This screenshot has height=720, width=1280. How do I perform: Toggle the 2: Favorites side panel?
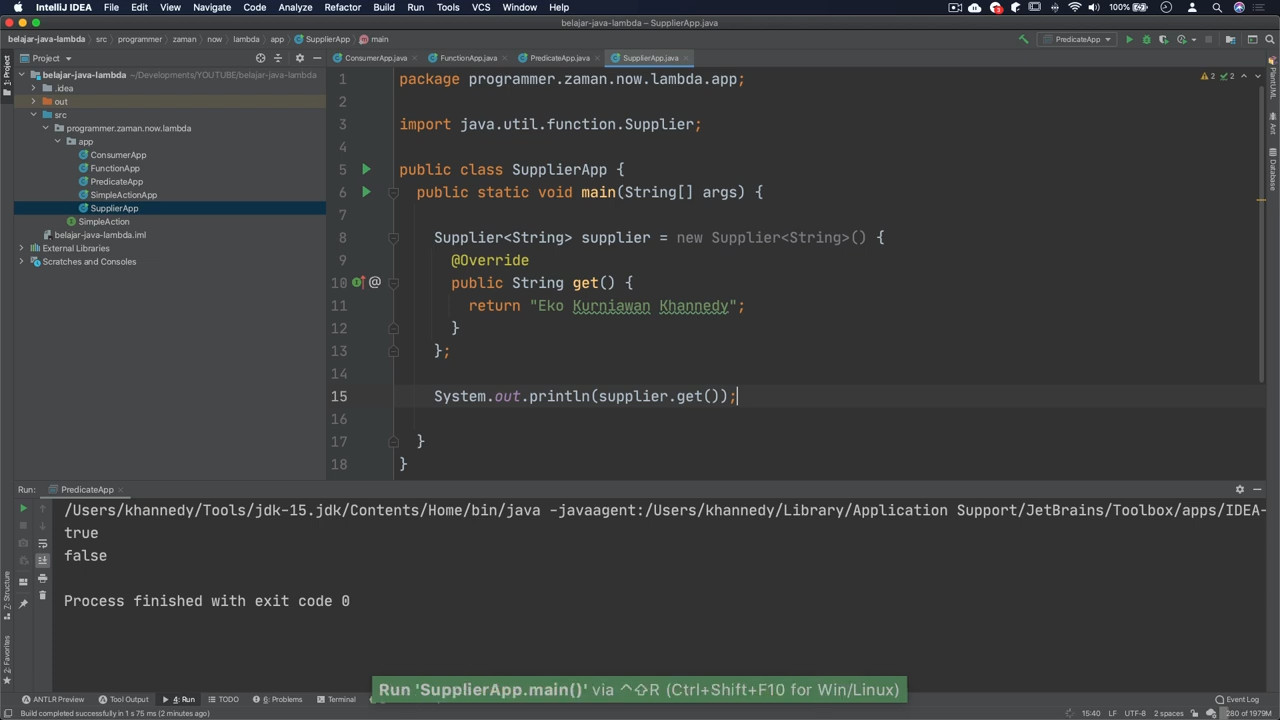pos(6,660)
